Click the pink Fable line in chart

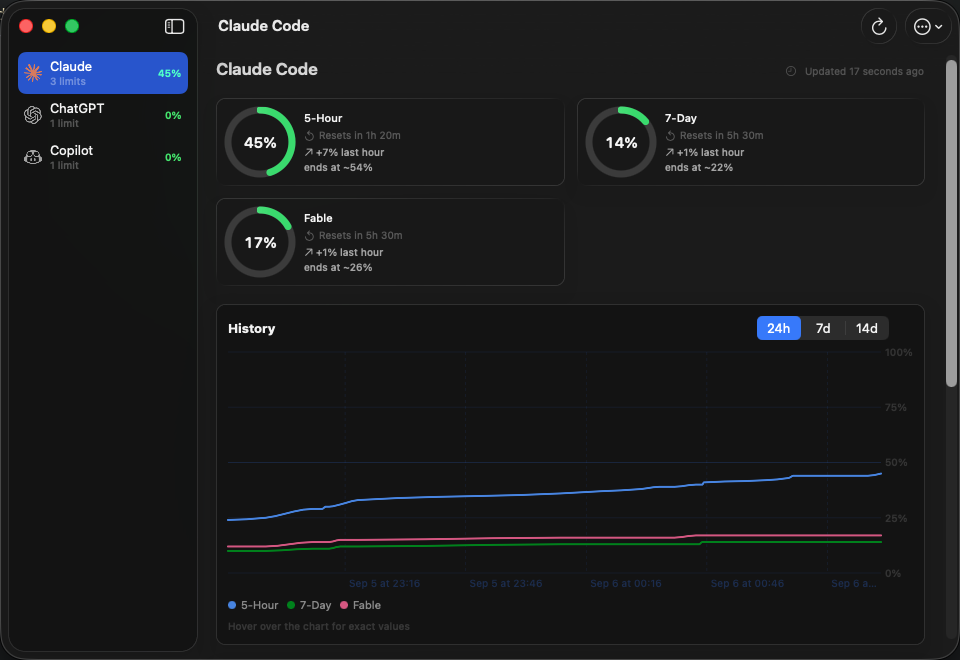click(554, 538)
